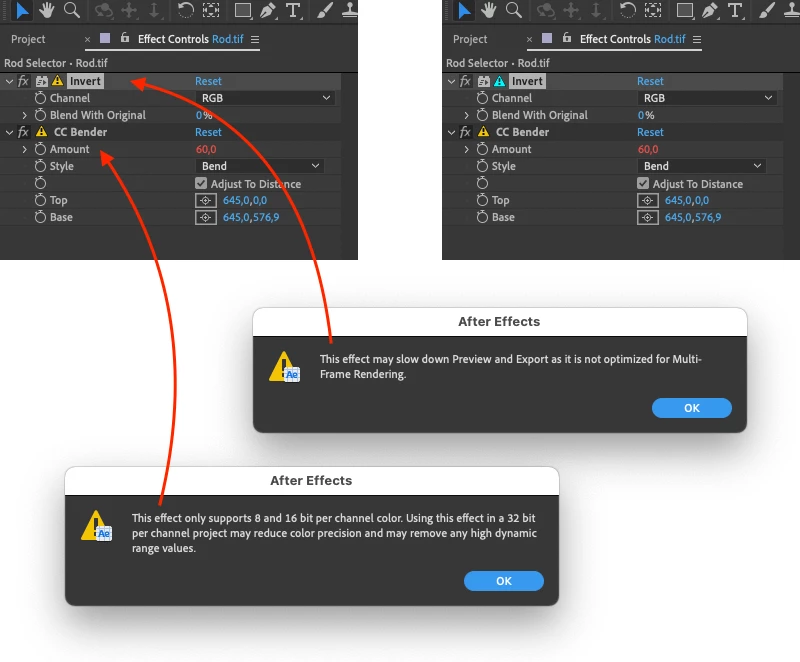Select the Type tool in left toolbar
Viewport: 800px width, 662px height.
pyautogui.click(x=293, y=10)
